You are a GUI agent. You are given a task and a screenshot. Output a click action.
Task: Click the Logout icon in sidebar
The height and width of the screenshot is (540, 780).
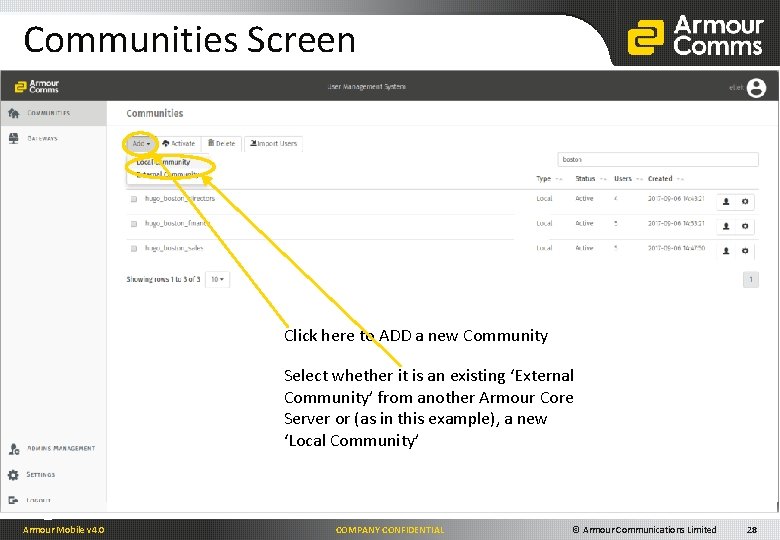coord(13,500)
